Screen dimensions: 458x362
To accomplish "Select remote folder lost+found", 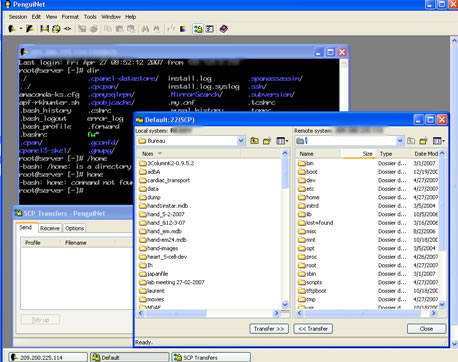I will coord(315,223).
